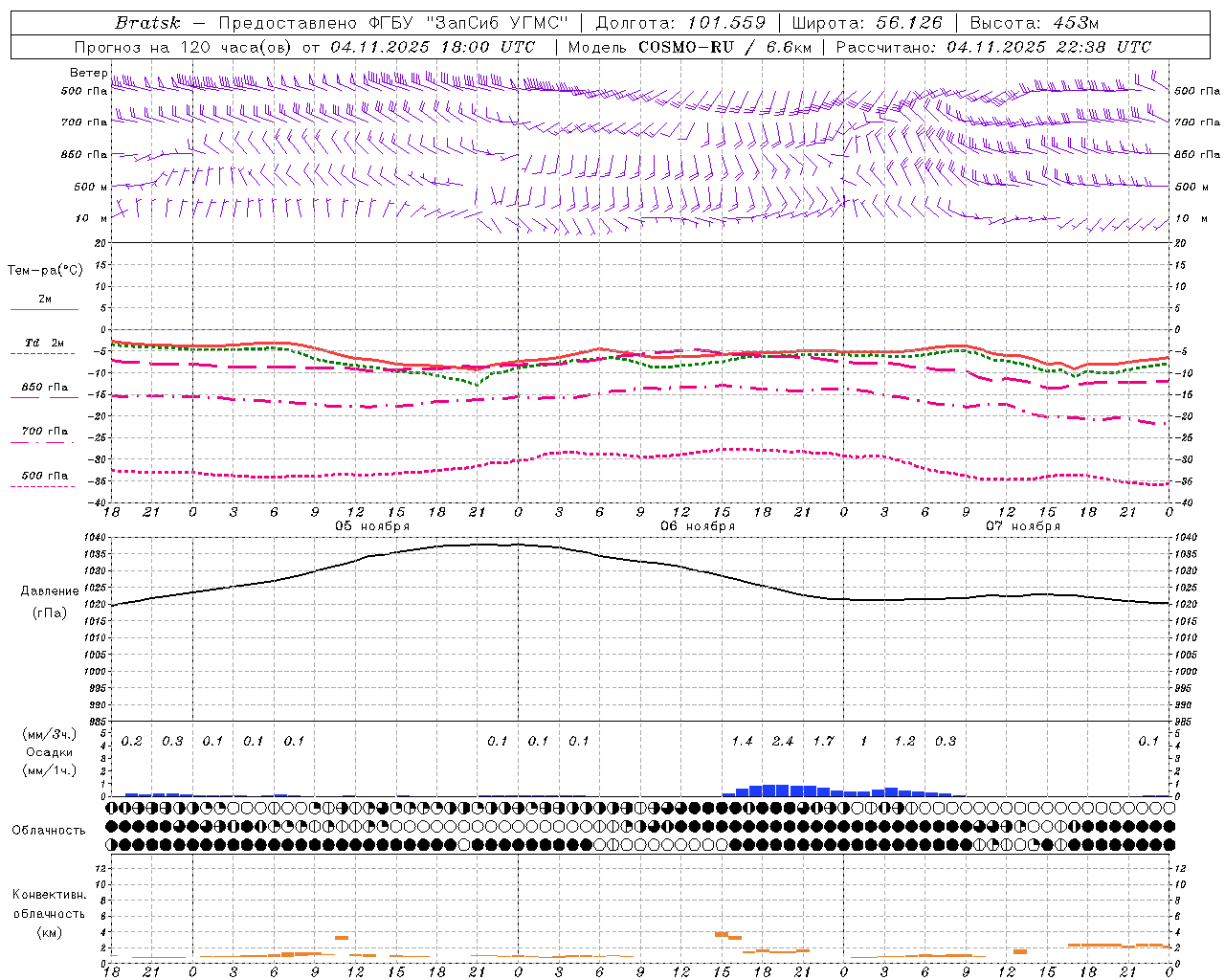Click the 500 м wind level label on the left

pos(92,187)
